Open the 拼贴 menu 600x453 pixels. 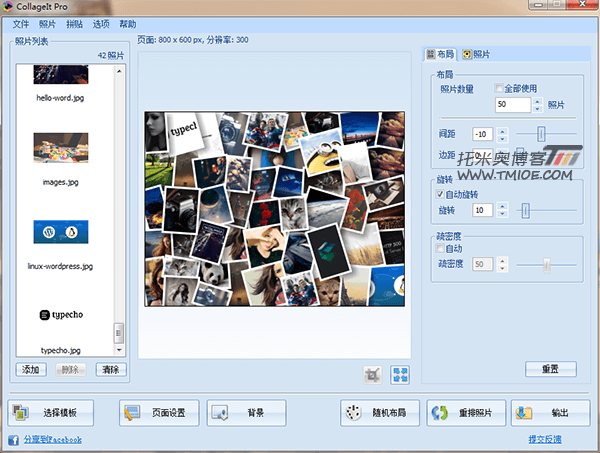click(x=74, y=24)
